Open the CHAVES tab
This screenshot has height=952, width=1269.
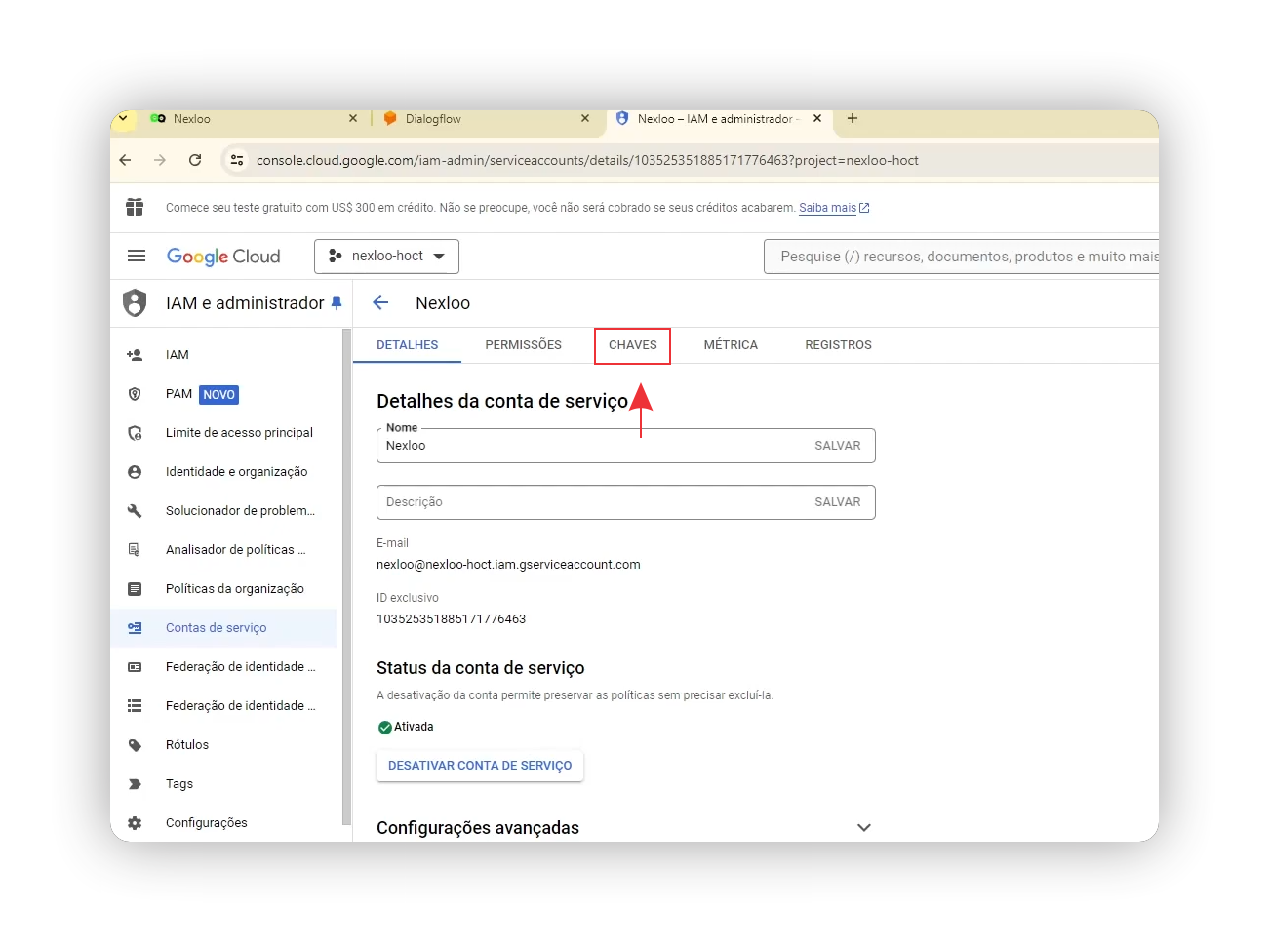[x=632, y=345]
